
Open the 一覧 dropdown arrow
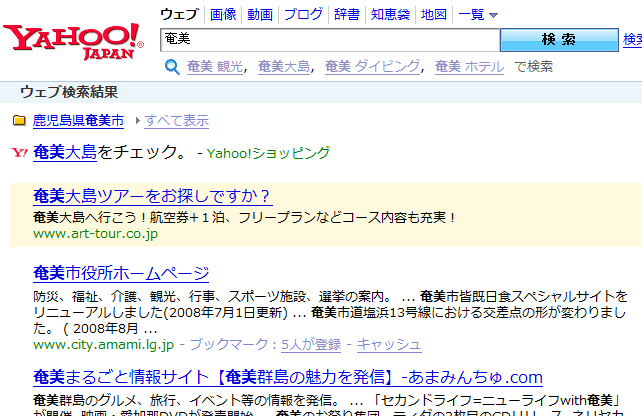493,16
